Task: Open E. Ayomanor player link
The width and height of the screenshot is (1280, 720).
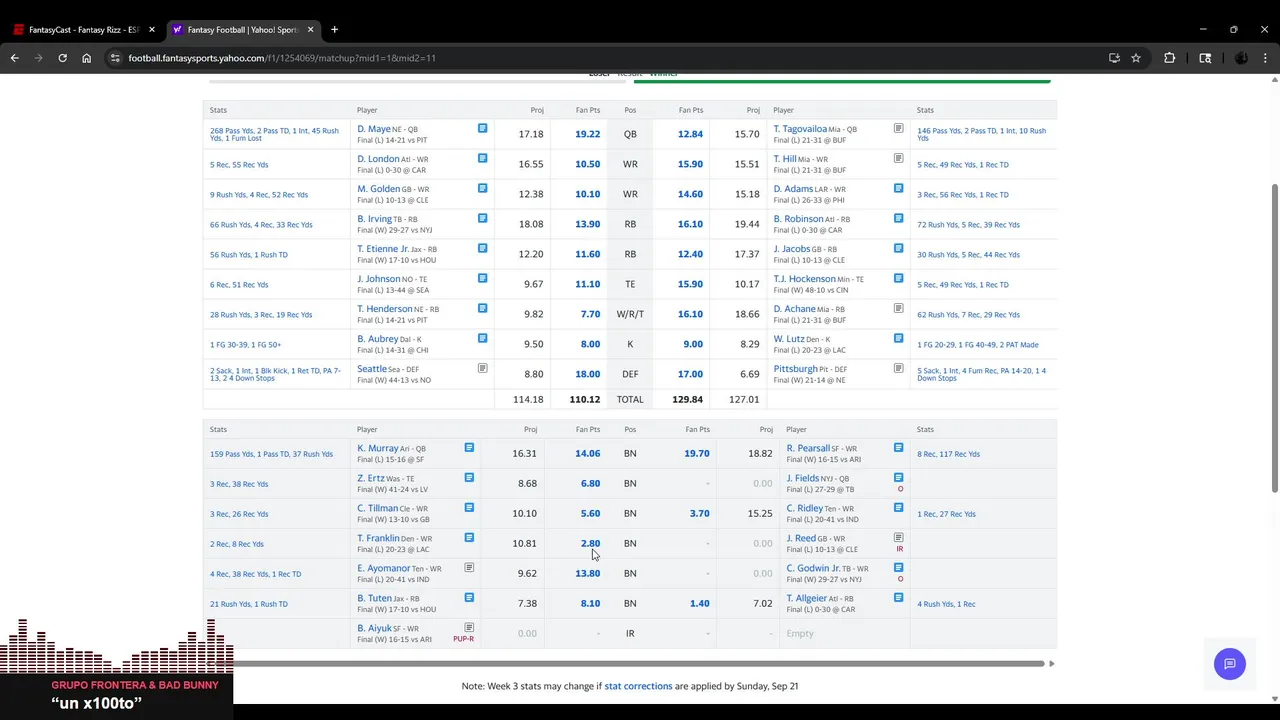Action: 384,568
